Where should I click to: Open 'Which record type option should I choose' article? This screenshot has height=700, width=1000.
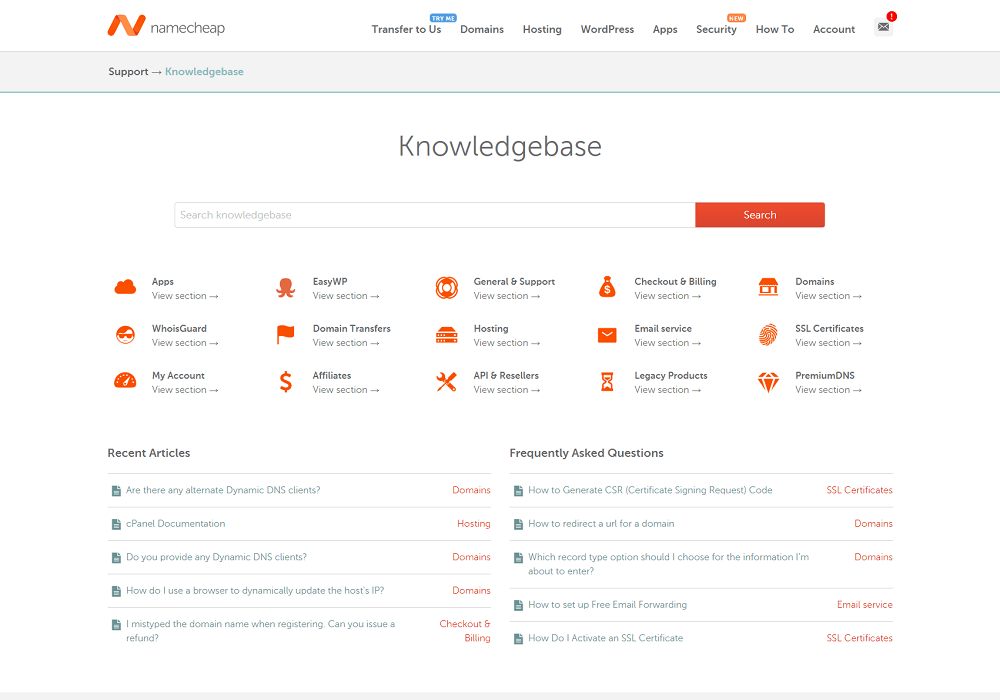pos(668,564)
